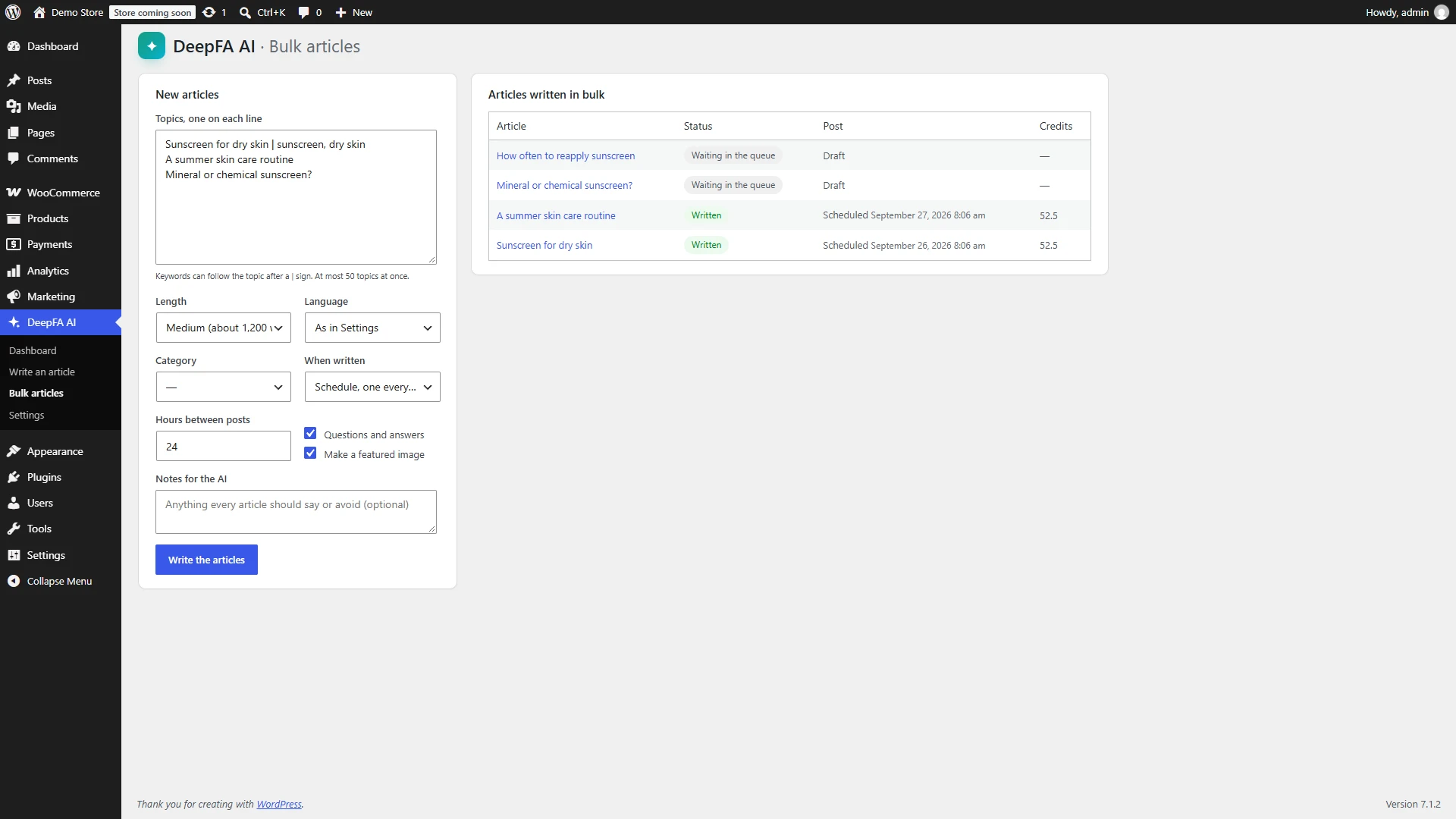This screenshot has height=819, width=1456.
Task: Click the Plugins icon
Action: click(14, 477)
